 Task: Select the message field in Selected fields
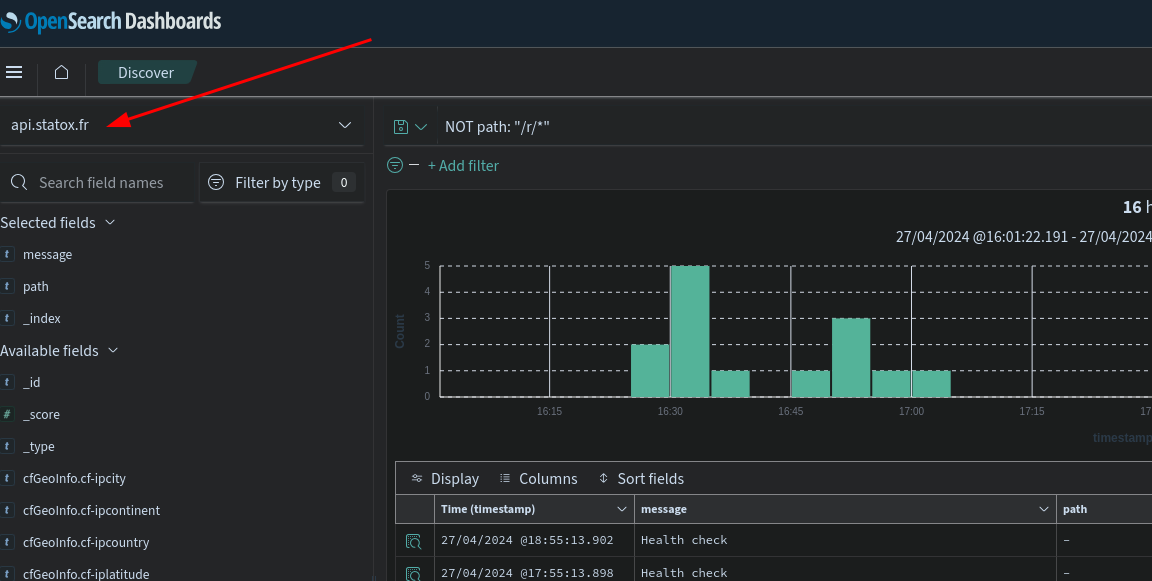(48, 254)
